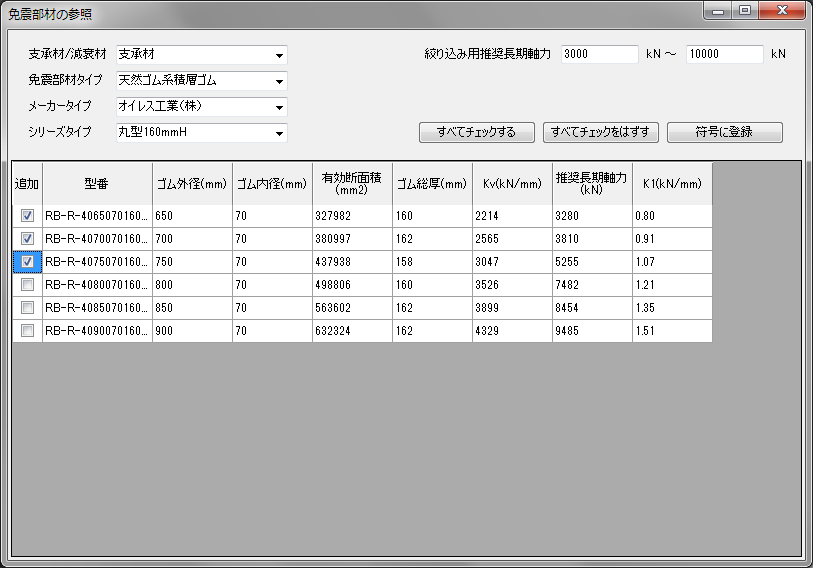Image resolution: width=813 pixels, height=568 pixels.
Task: Open the シリーズタイプ dropdown
Action: click(x=202, y=132)
